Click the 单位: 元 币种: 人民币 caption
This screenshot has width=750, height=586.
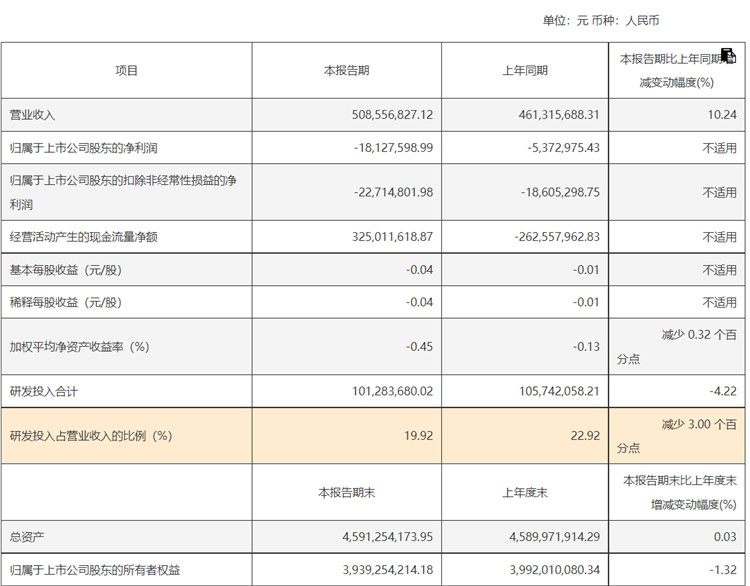pyautogui.click(x=601, y=21)
